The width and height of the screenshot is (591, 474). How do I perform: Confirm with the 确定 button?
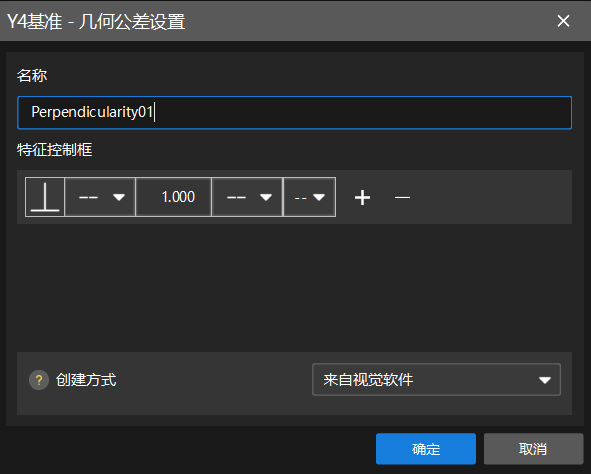click(x=426, y=449)
